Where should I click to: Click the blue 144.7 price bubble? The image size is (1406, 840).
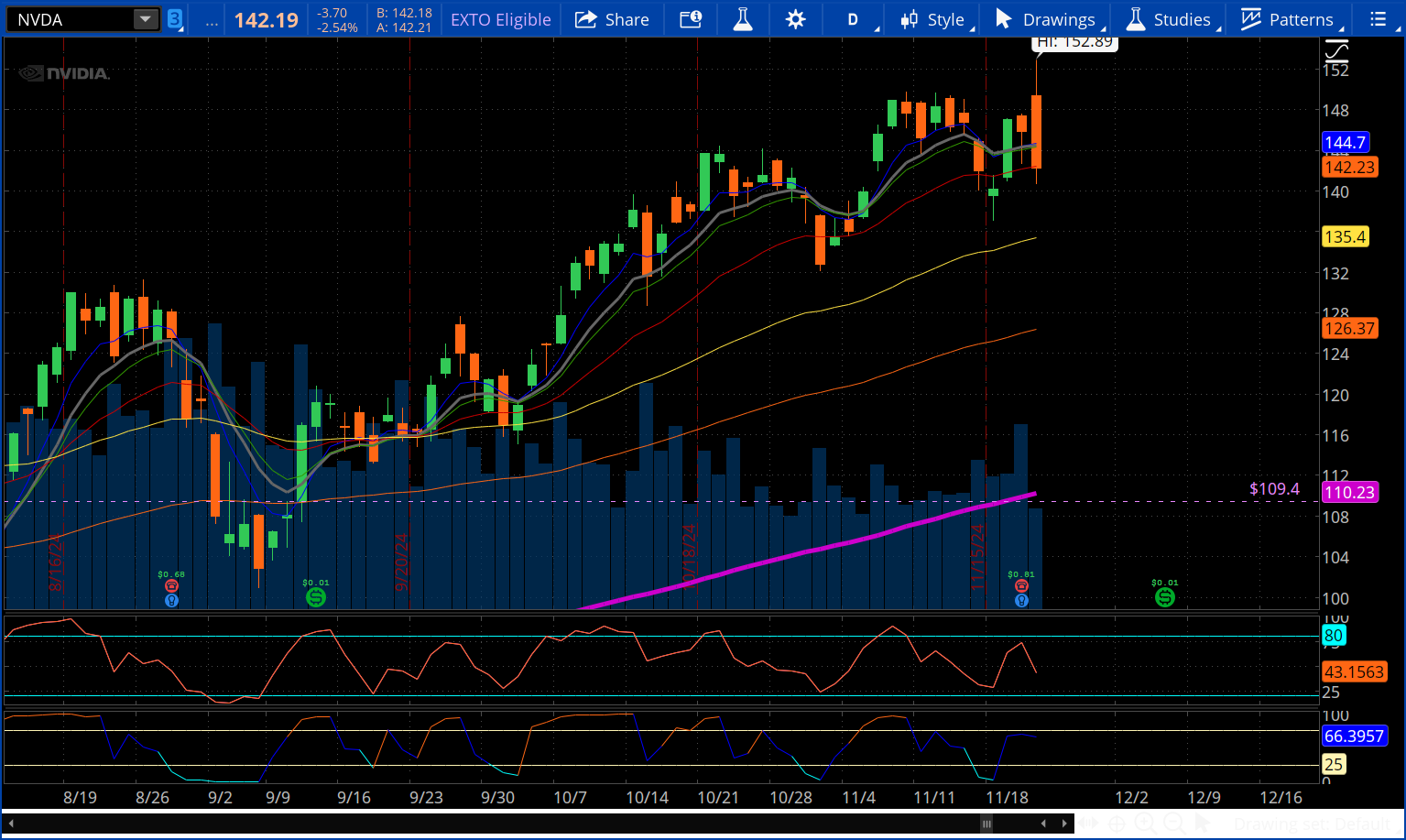click(x=1346, y=142)
